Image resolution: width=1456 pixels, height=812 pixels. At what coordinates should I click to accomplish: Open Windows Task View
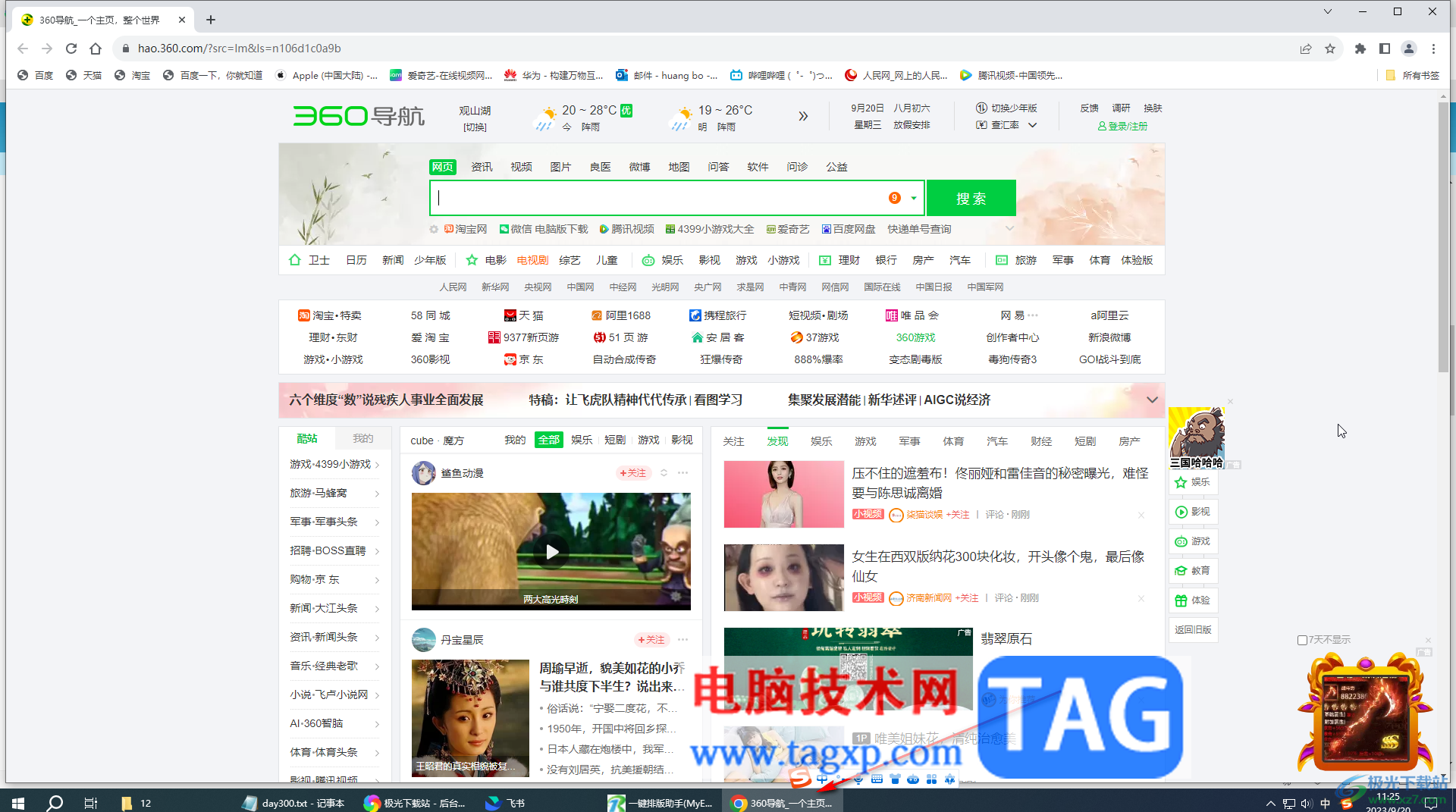[90, 803]
